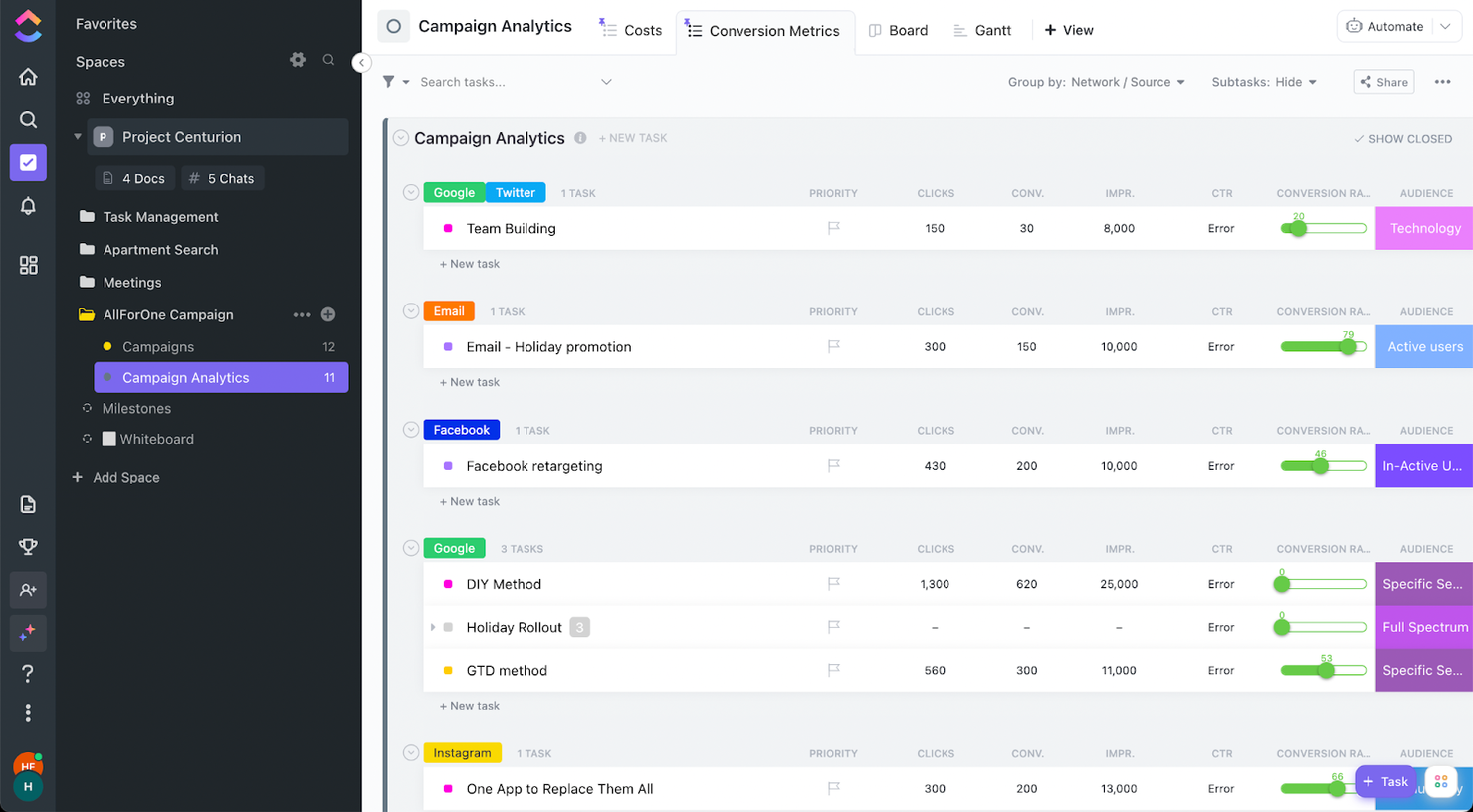Screen dimensions: 1473x812
Task: Switch to the Costs view tab
Action: [631, 30]
